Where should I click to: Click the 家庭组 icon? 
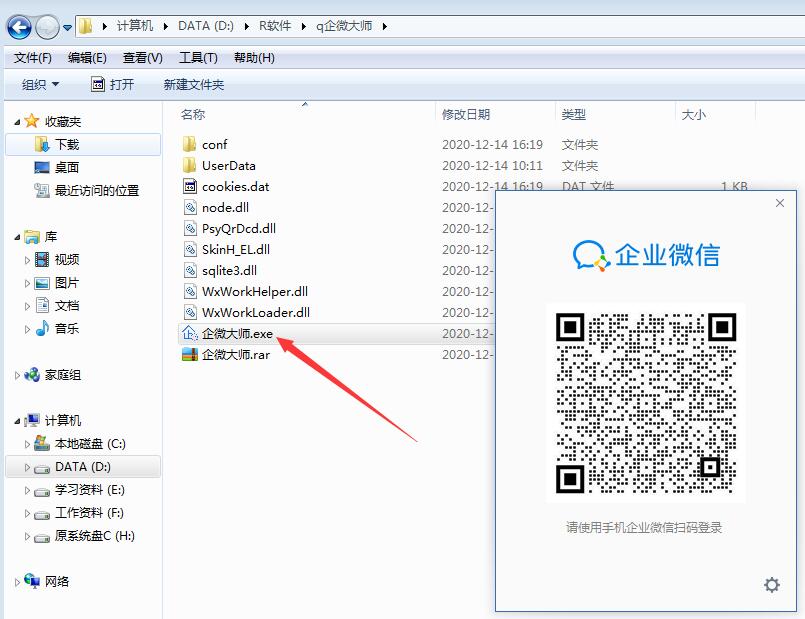point(32,375)
